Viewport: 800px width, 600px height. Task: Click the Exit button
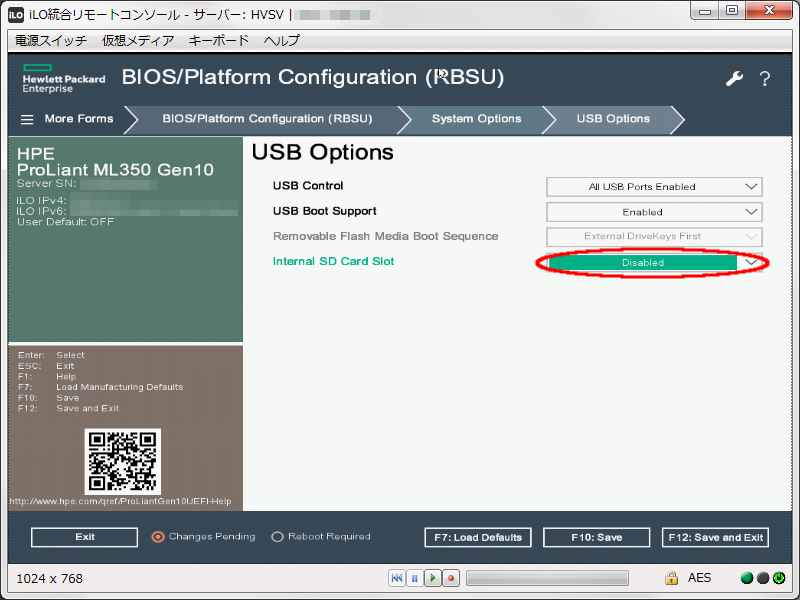tap(84, 537)
